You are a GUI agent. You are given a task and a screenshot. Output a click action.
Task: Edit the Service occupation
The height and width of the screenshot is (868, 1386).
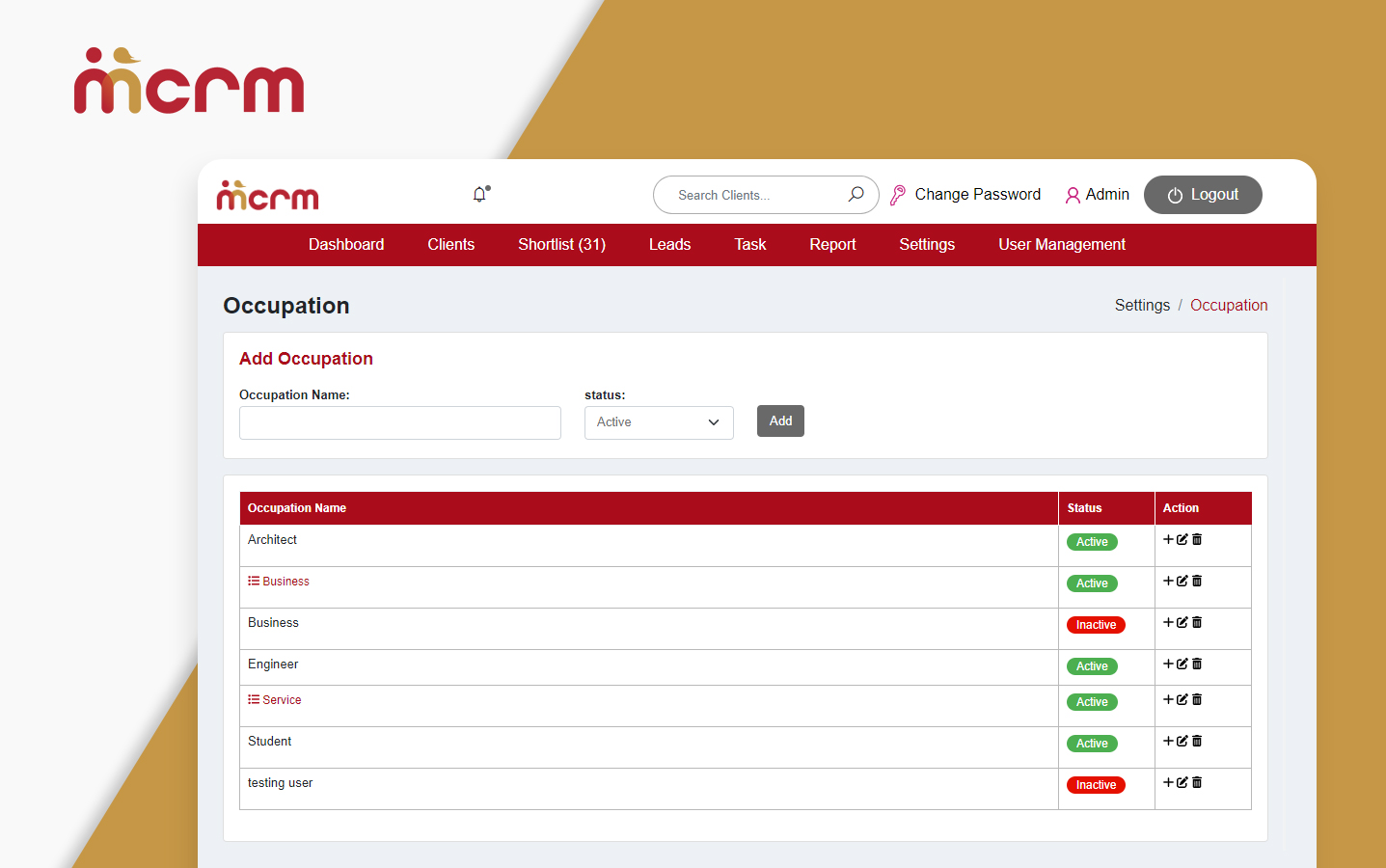coord(1182,699)
